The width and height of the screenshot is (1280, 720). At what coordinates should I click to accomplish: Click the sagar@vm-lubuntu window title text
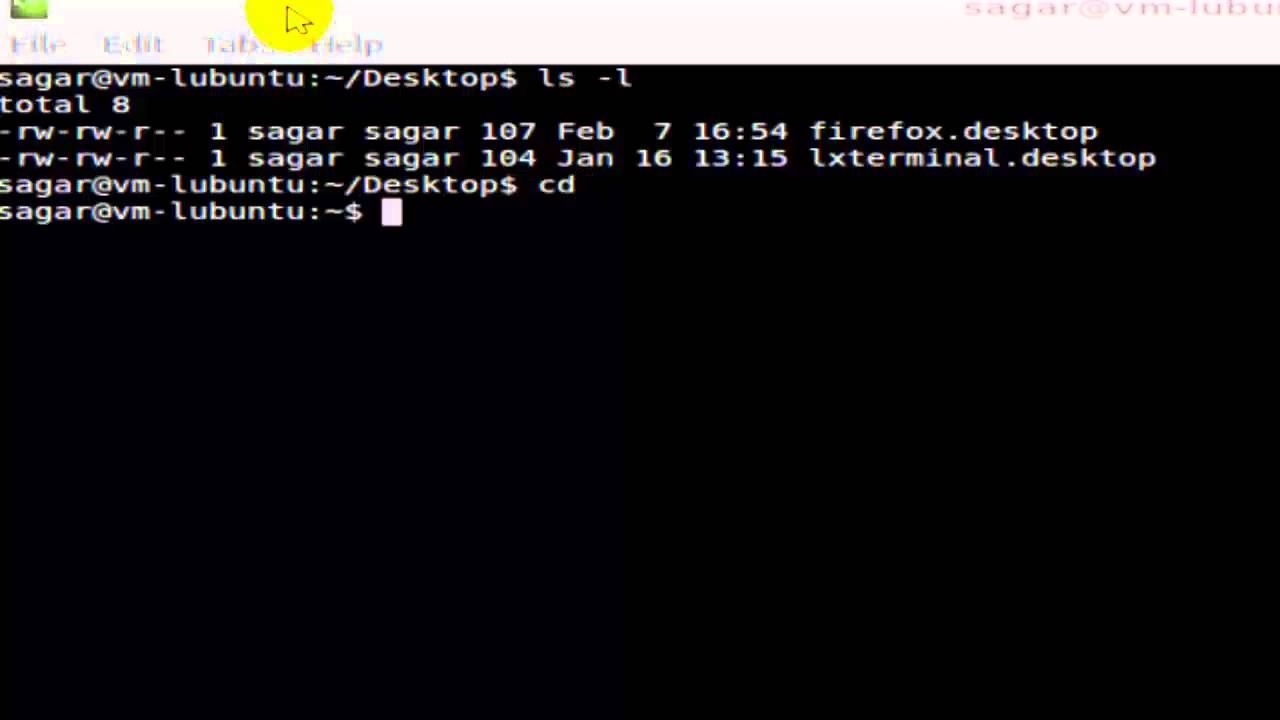[x=1121, y=9]
